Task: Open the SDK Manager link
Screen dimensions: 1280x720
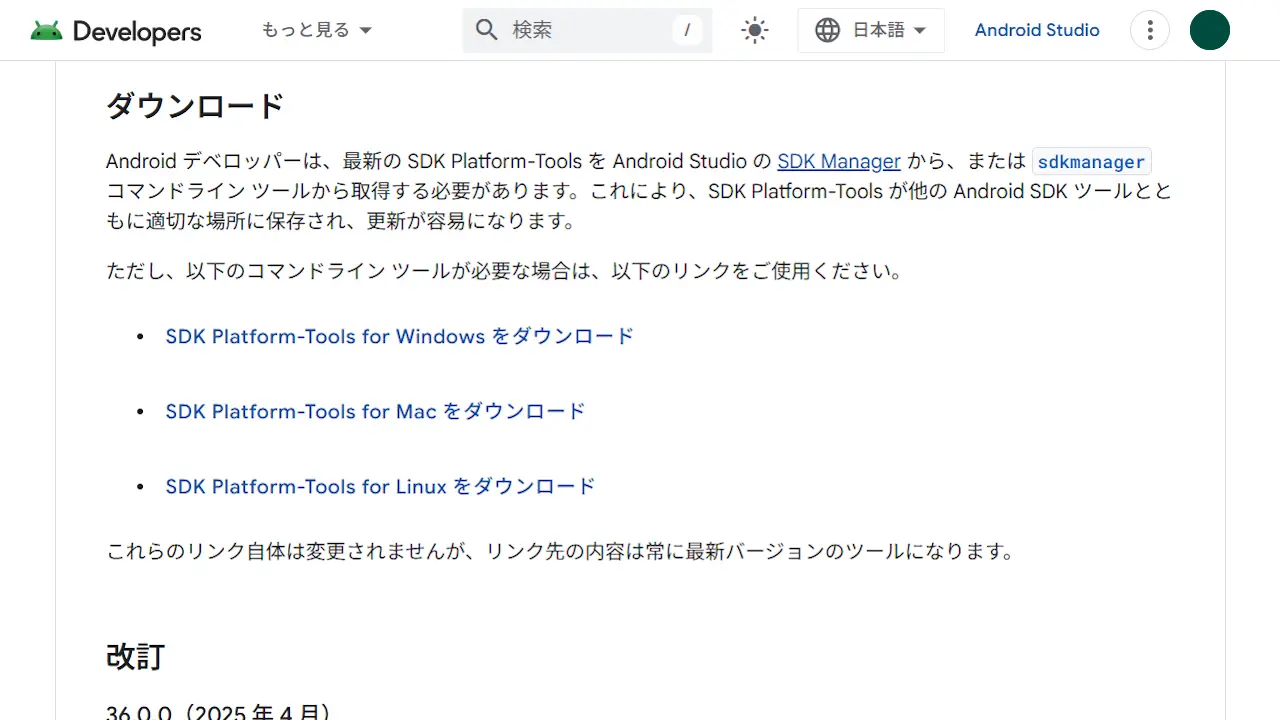Action: click(x=839, y=161)
